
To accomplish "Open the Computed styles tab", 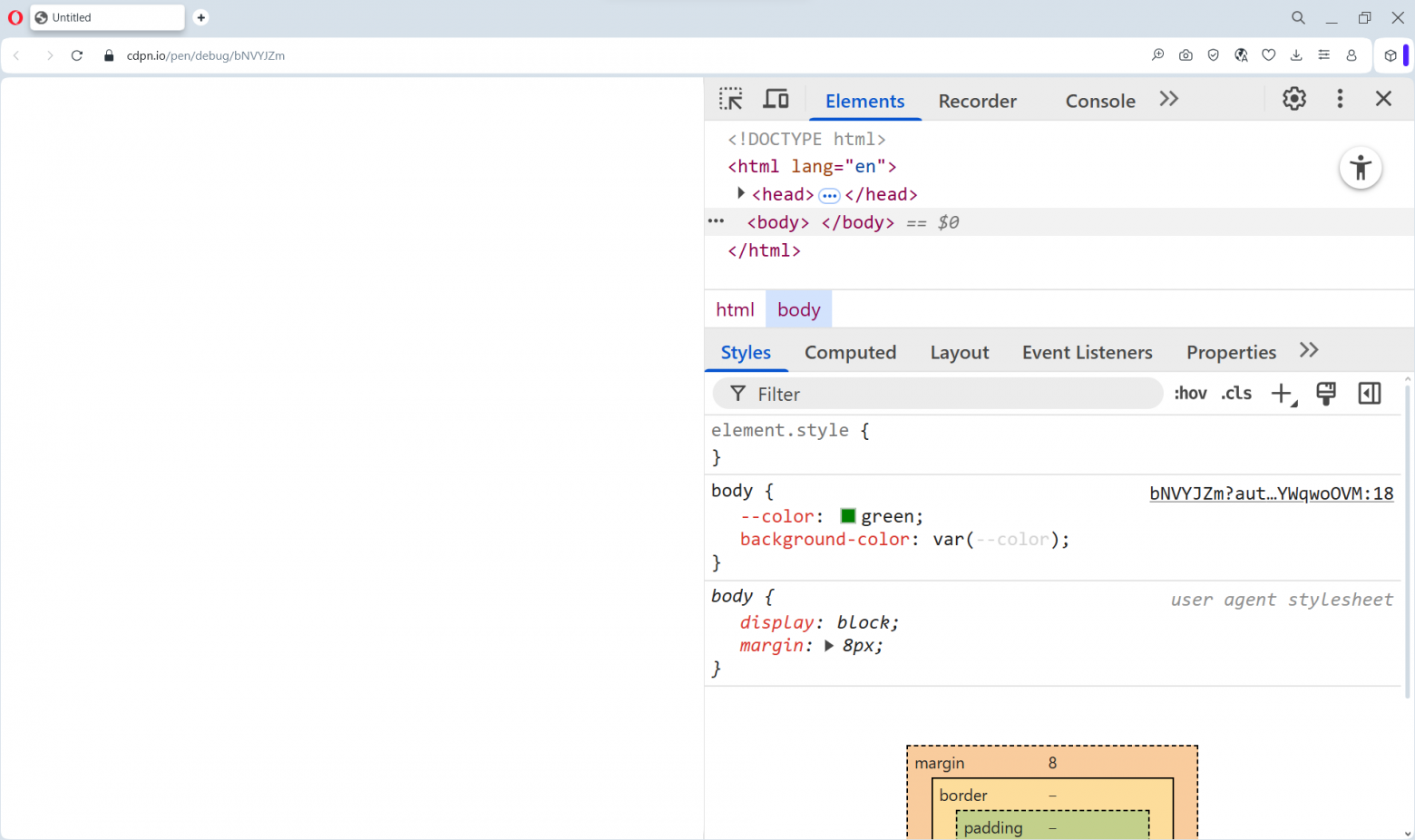I will pos(850,352).
